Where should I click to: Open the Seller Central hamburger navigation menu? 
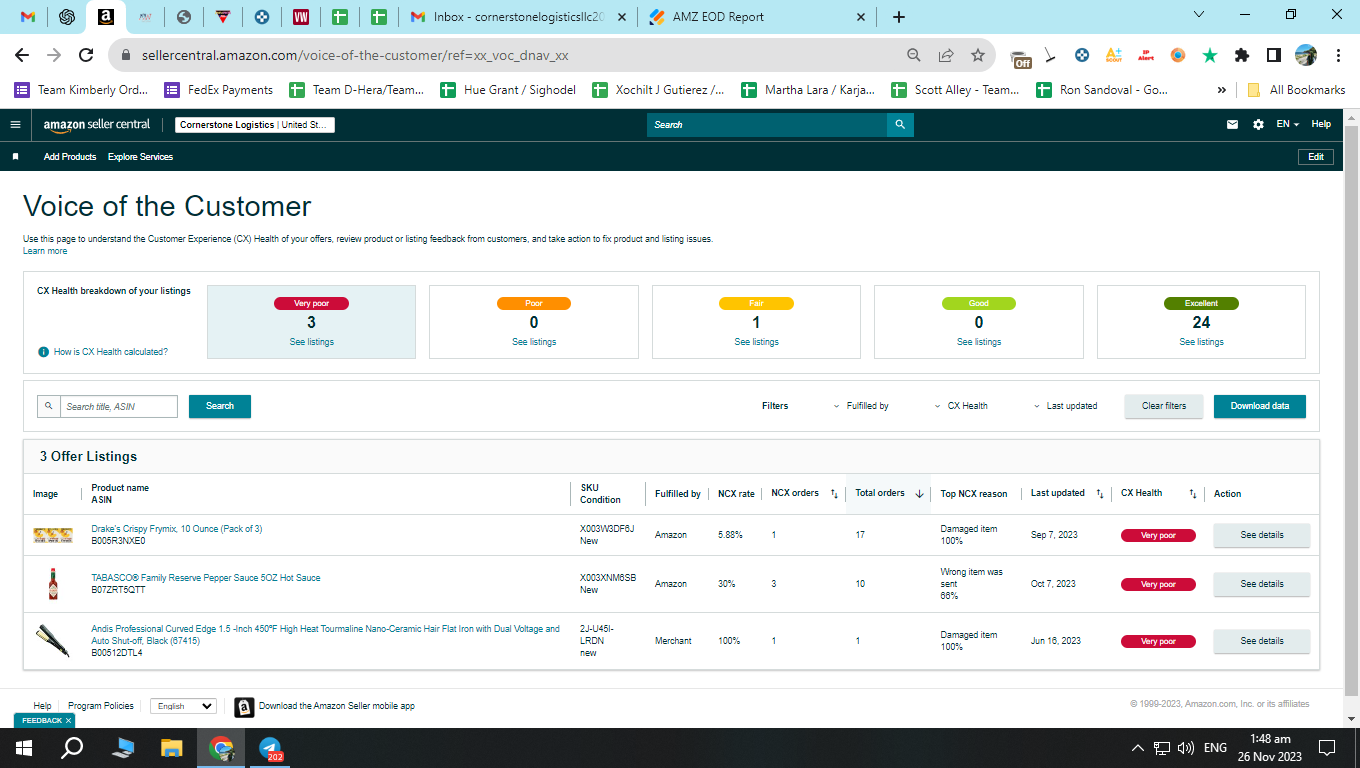coord(15,125)
